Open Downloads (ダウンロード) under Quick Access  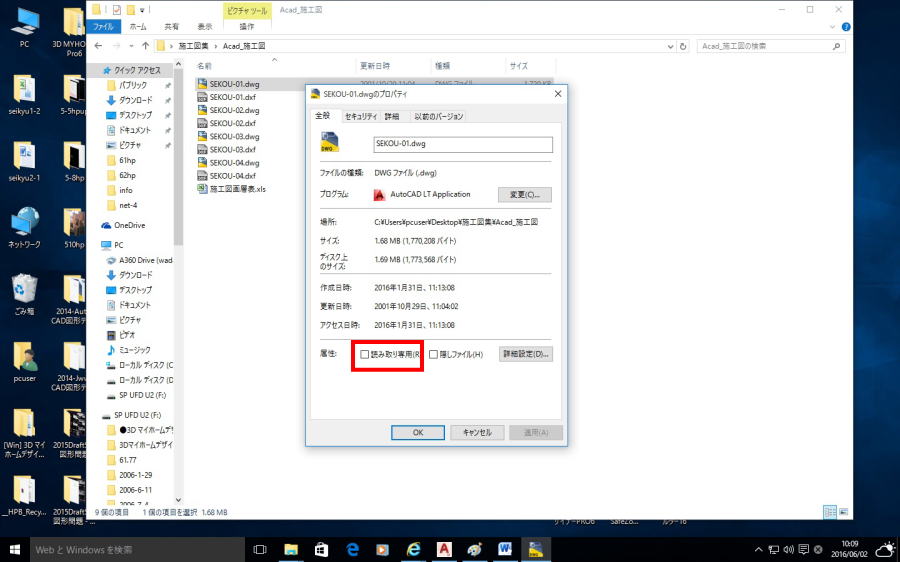pyautogui.click(x=135, y=100)
